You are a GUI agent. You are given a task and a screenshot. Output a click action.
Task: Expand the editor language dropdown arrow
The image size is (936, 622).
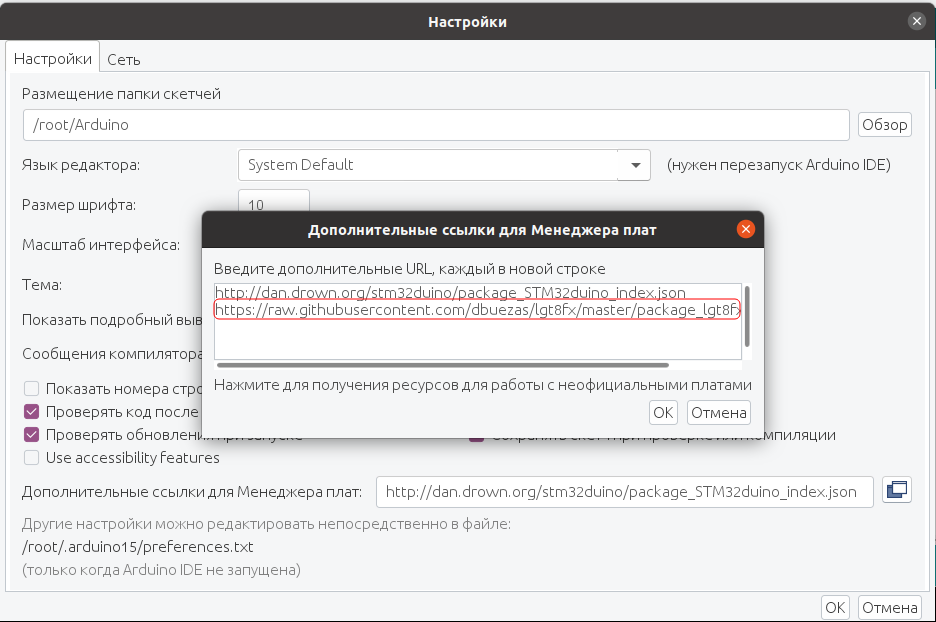click(635, 165)
